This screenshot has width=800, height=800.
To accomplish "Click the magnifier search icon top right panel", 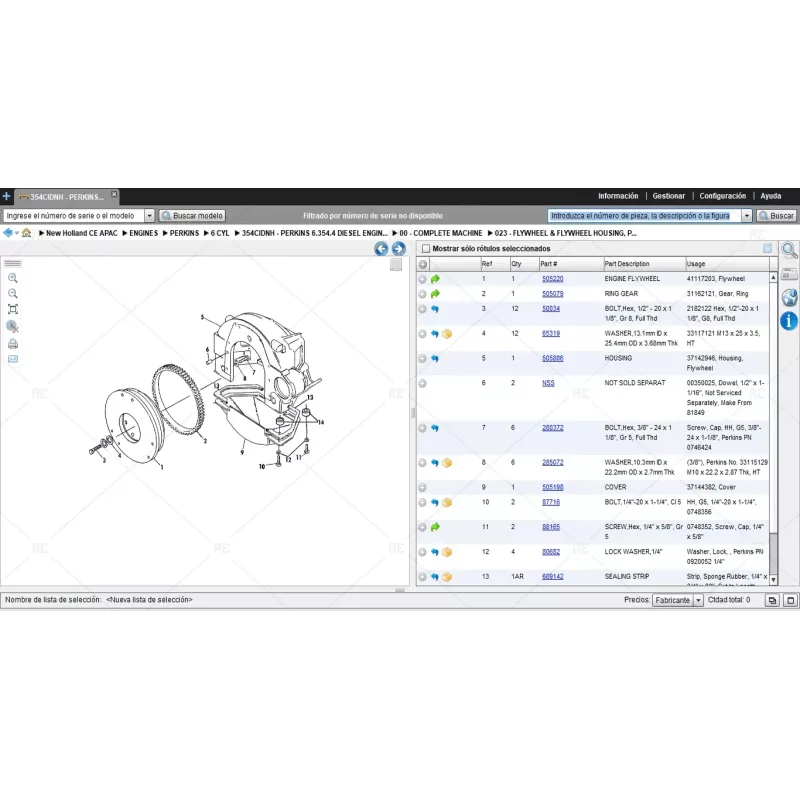I will click(x=790, y=250).
